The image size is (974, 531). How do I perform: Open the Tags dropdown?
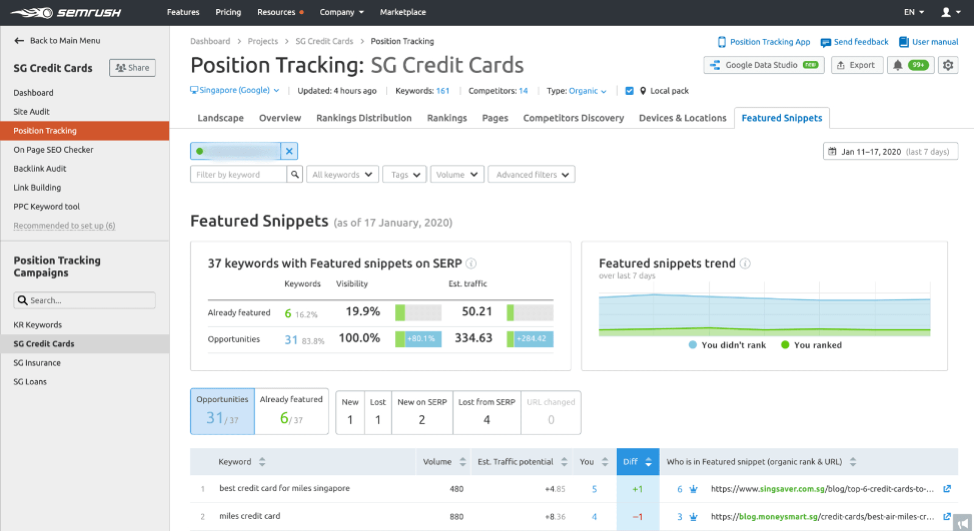(405, 175)
